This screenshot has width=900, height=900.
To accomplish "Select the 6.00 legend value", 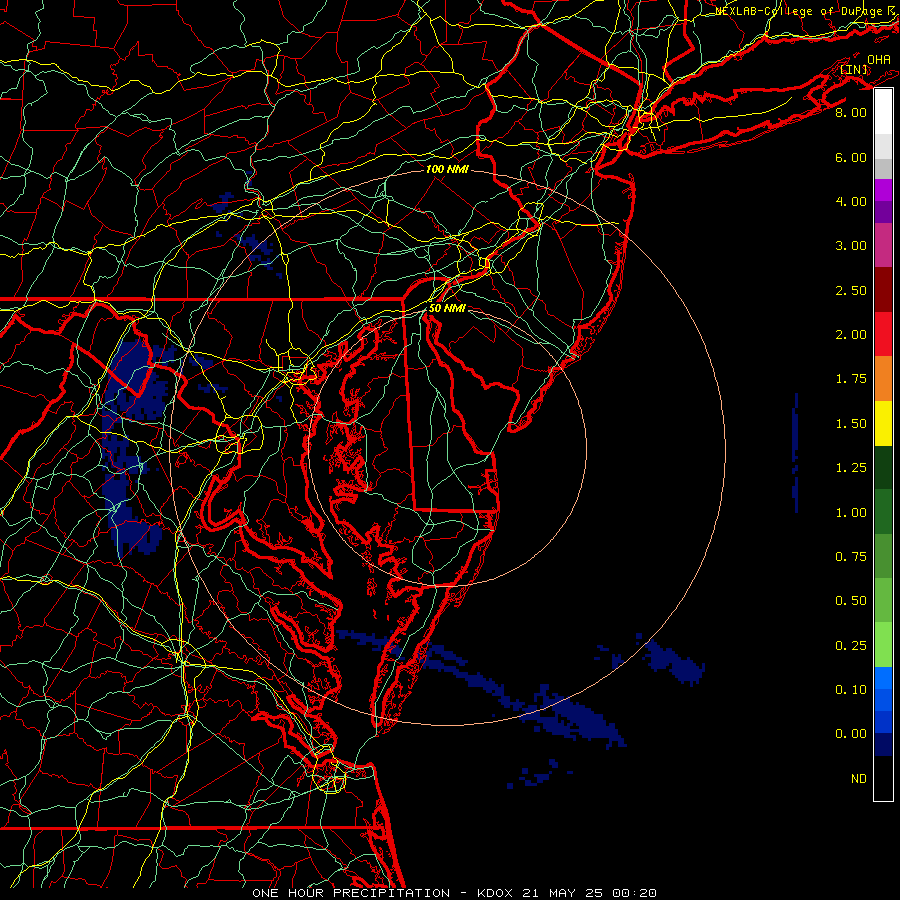I will (x=851, y=157).
